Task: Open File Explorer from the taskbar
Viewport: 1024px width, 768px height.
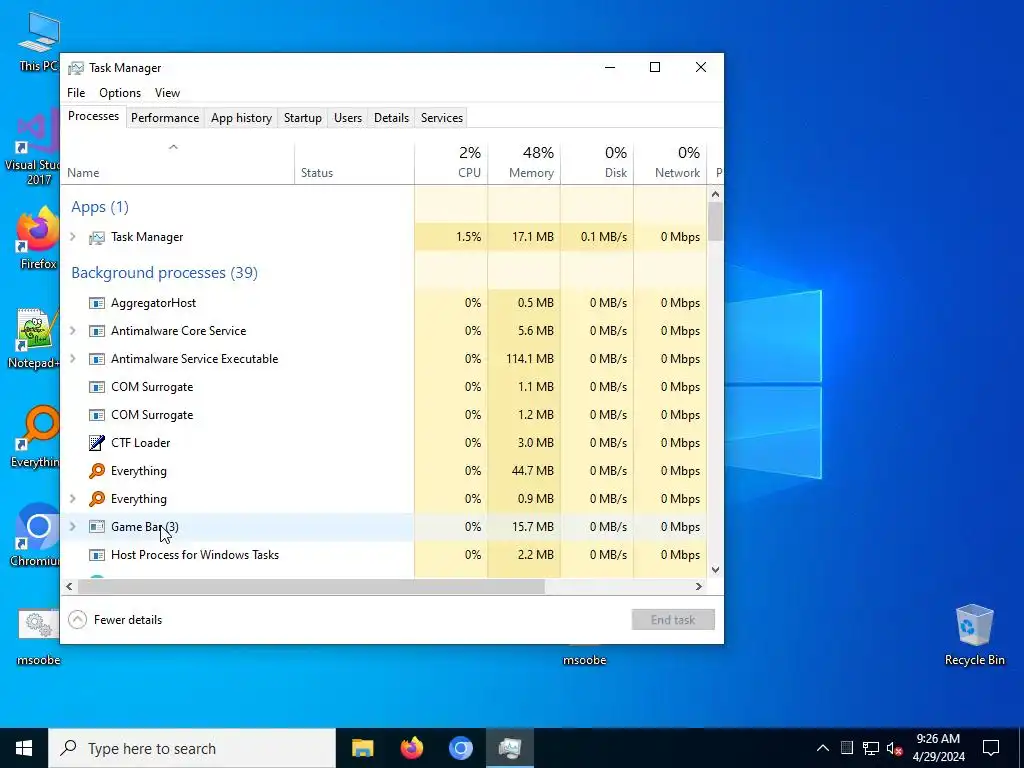Action: (362, 748)
